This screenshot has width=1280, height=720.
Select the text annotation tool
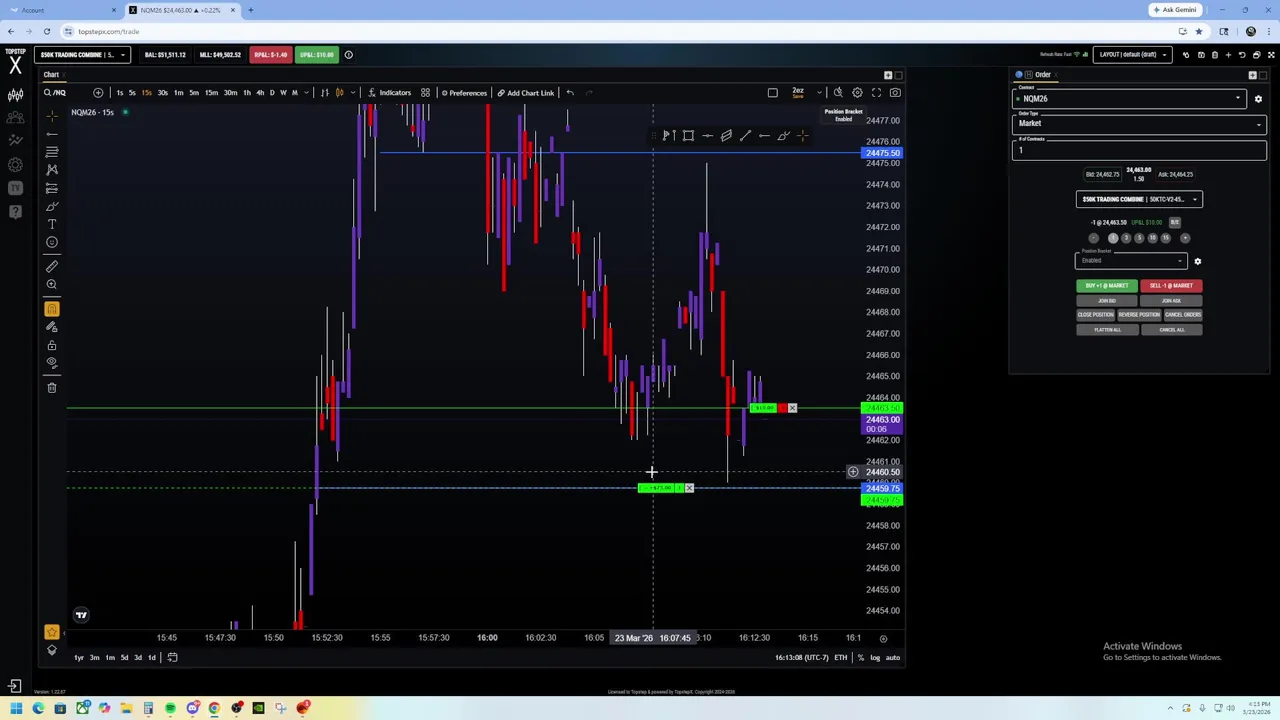(x=52, y=224)
